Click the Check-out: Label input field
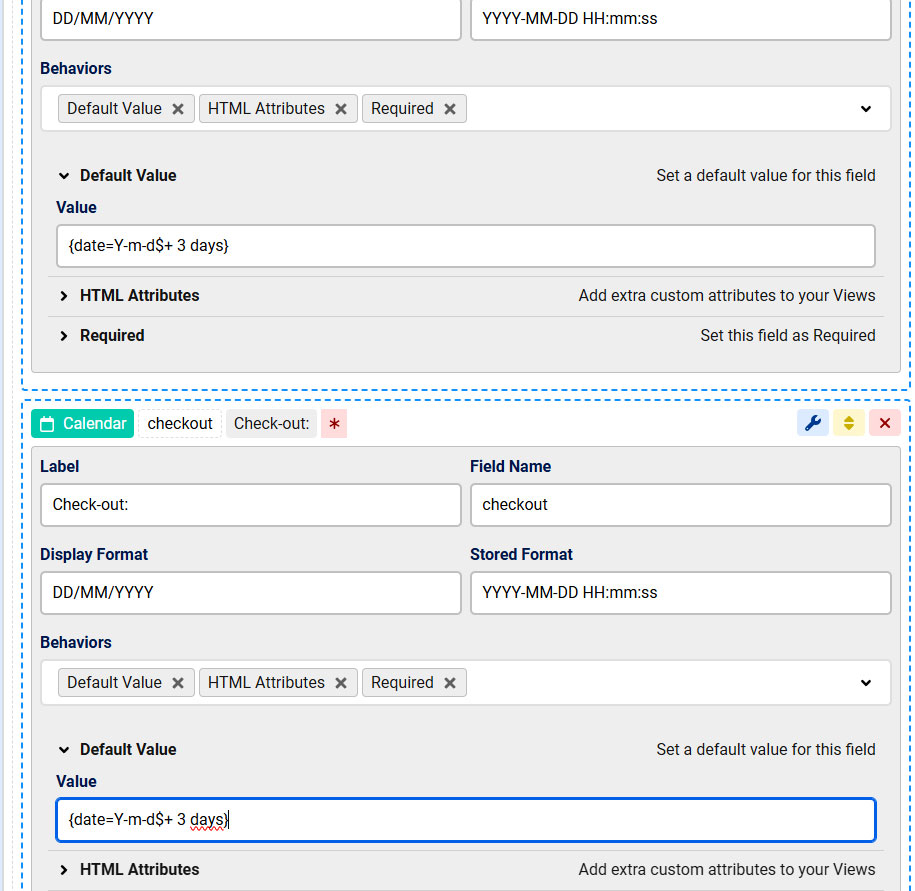This screenshot has width=915, height=891. click(250, 505)
